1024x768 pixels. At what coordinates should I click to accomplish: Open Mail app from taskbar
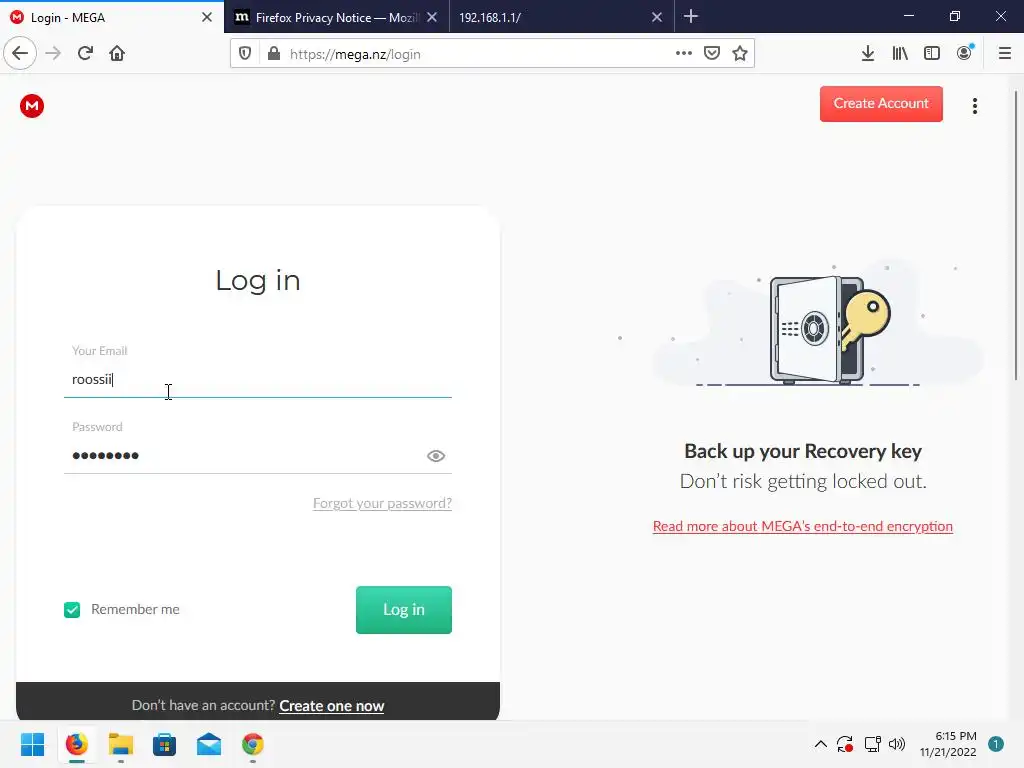coord(209,744)
